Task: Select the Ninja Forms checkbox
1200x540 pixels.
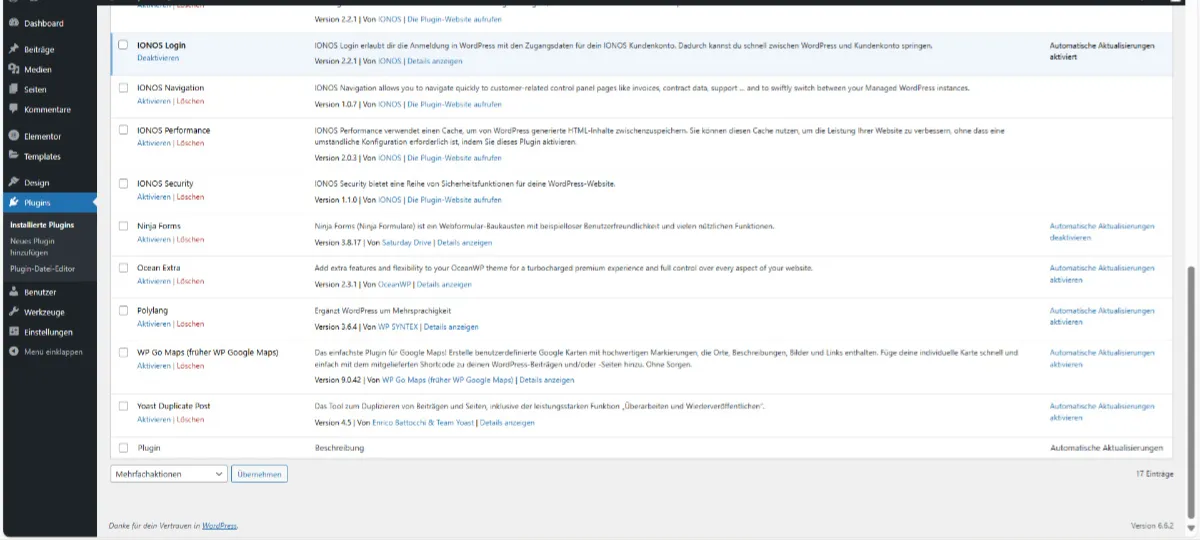Action: (x=123, y=226)
